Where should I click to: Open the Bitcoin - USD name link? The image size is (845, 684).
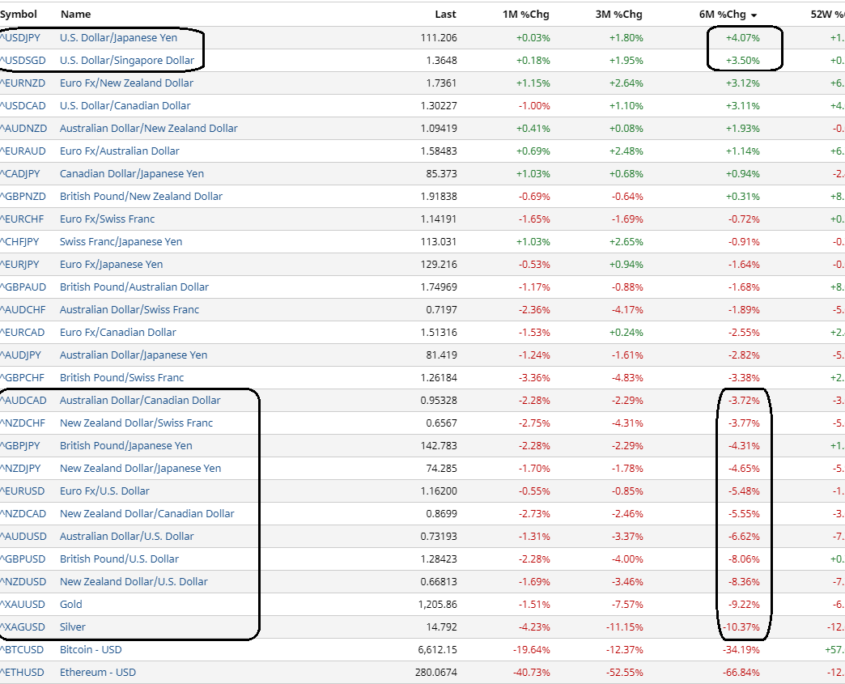(x=91, y=650)
